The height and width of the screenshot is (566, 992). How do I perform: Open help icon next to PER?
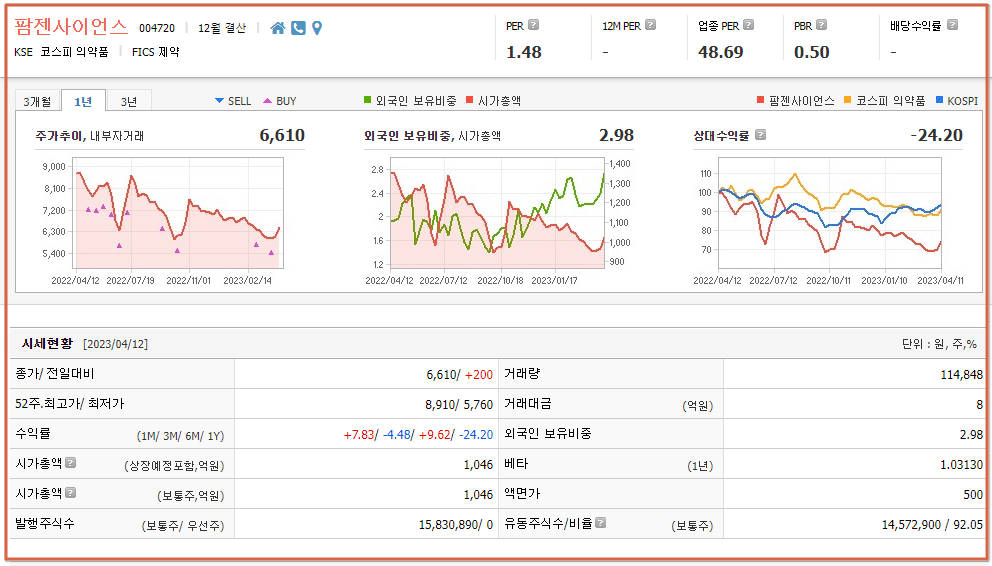[x=533, y=25]
